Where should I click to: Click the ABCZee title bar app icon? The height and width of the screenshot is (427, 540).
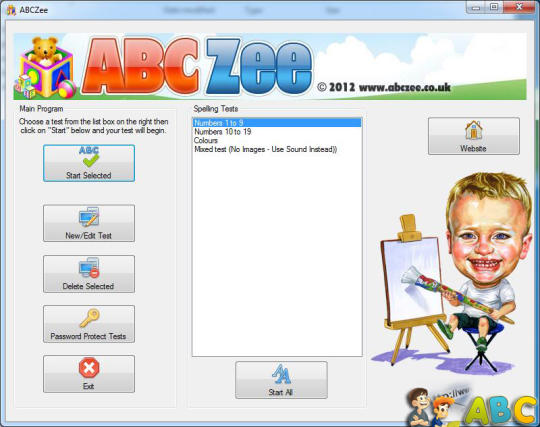point(11,10)
